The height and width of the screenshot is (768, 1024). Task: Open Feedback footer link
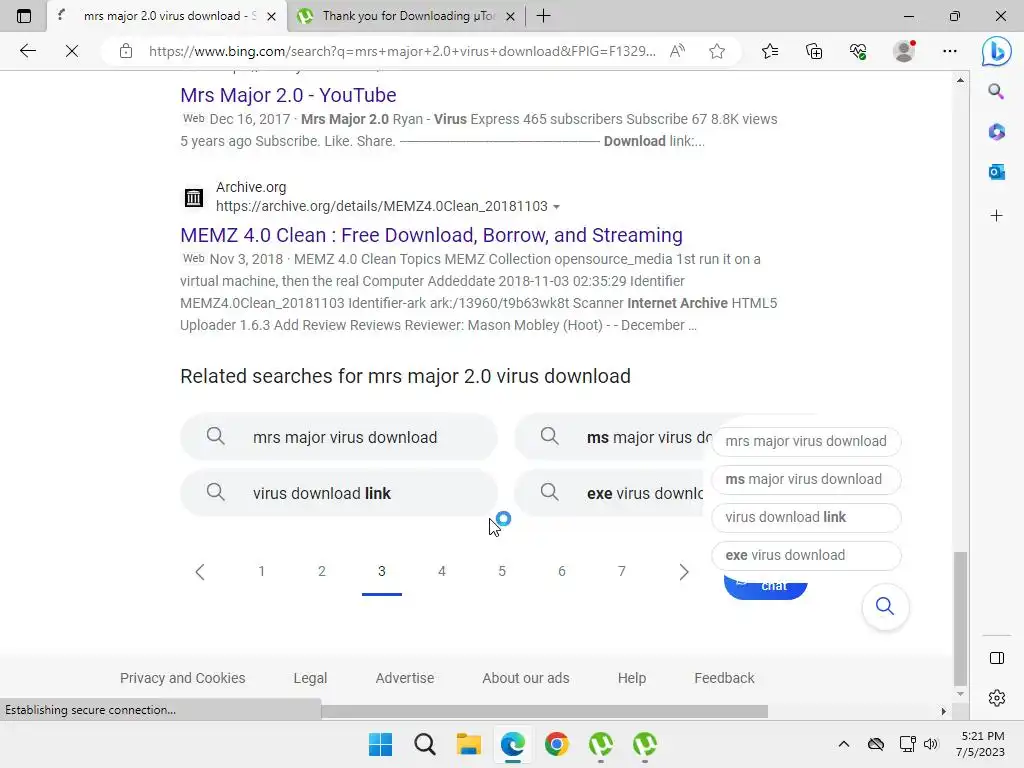click(724, 679)
